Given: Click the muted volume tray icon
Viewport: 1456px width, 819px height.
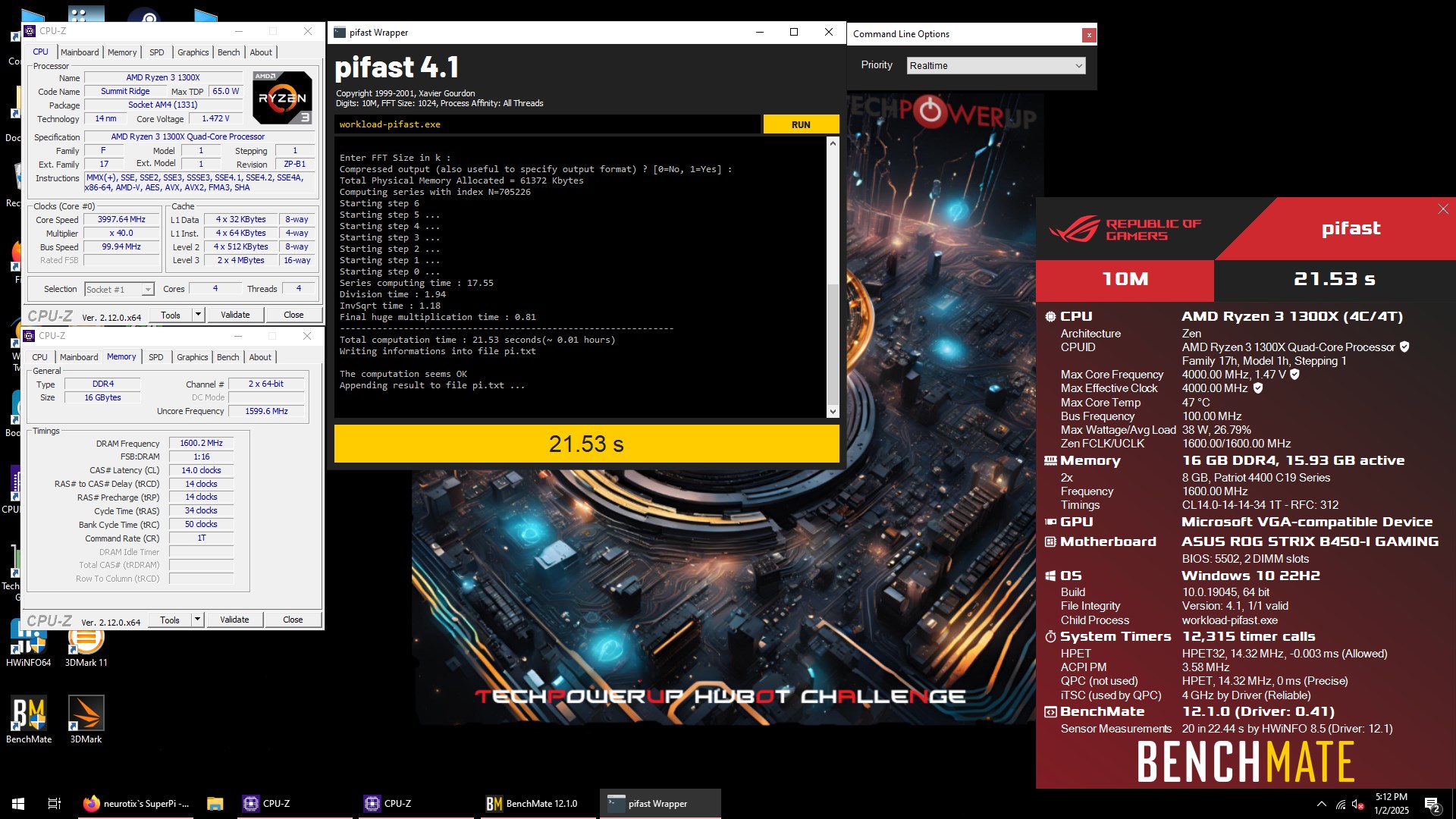Looking at the screenshot, I should (1358, 804).
